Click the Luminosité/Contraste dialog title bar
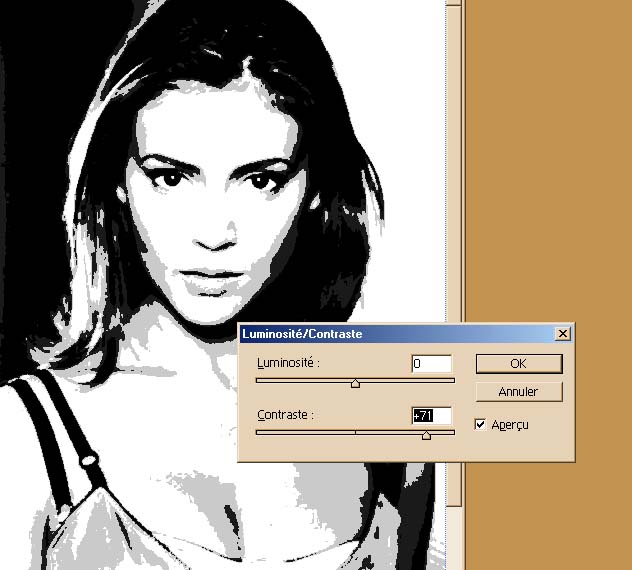The image size is (632, 570). point(400,333)
